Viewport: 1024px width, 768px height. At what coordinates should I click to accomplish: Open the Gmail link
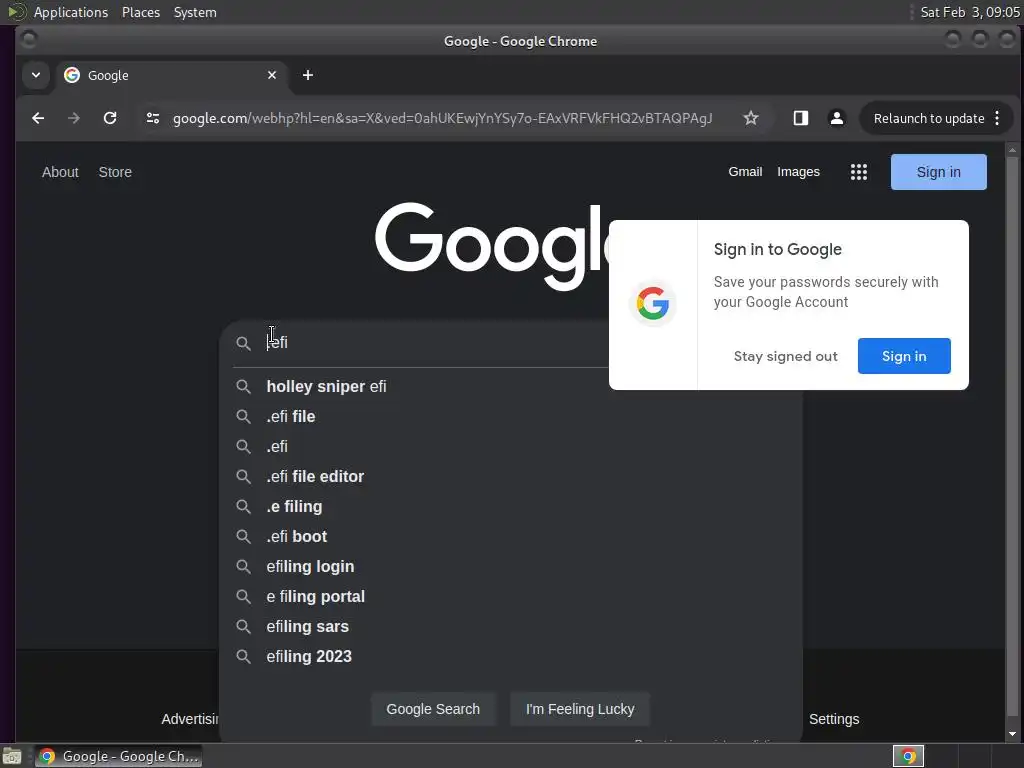point(745,172)
